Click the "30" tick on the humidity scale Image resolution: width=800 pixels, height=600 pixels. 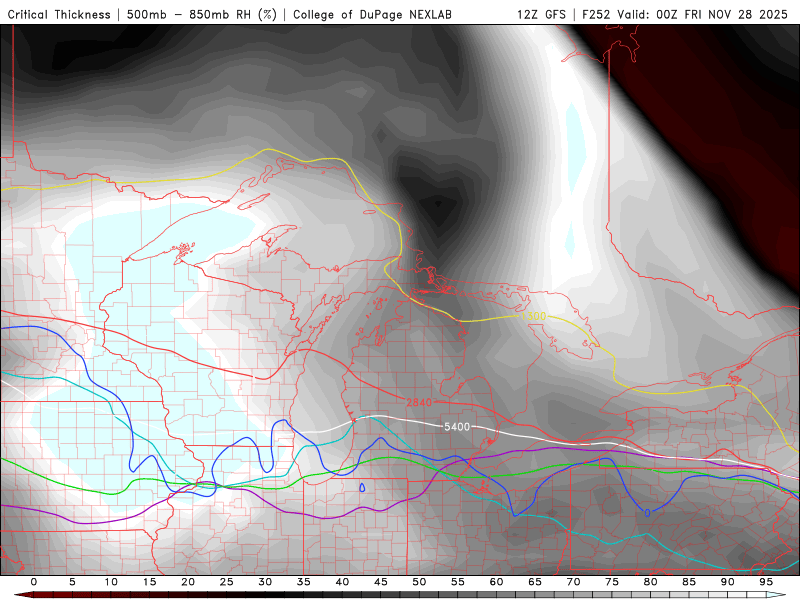265,582
